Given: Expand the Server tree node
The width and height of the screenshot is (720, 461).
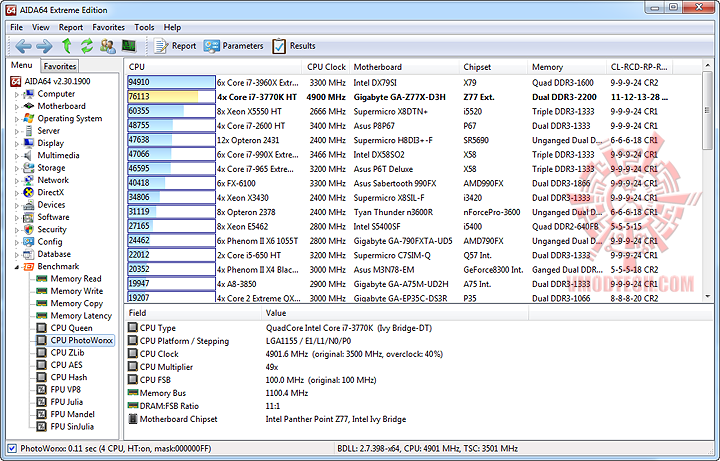Looking at the screenshot, I should (x=17, y=131).
